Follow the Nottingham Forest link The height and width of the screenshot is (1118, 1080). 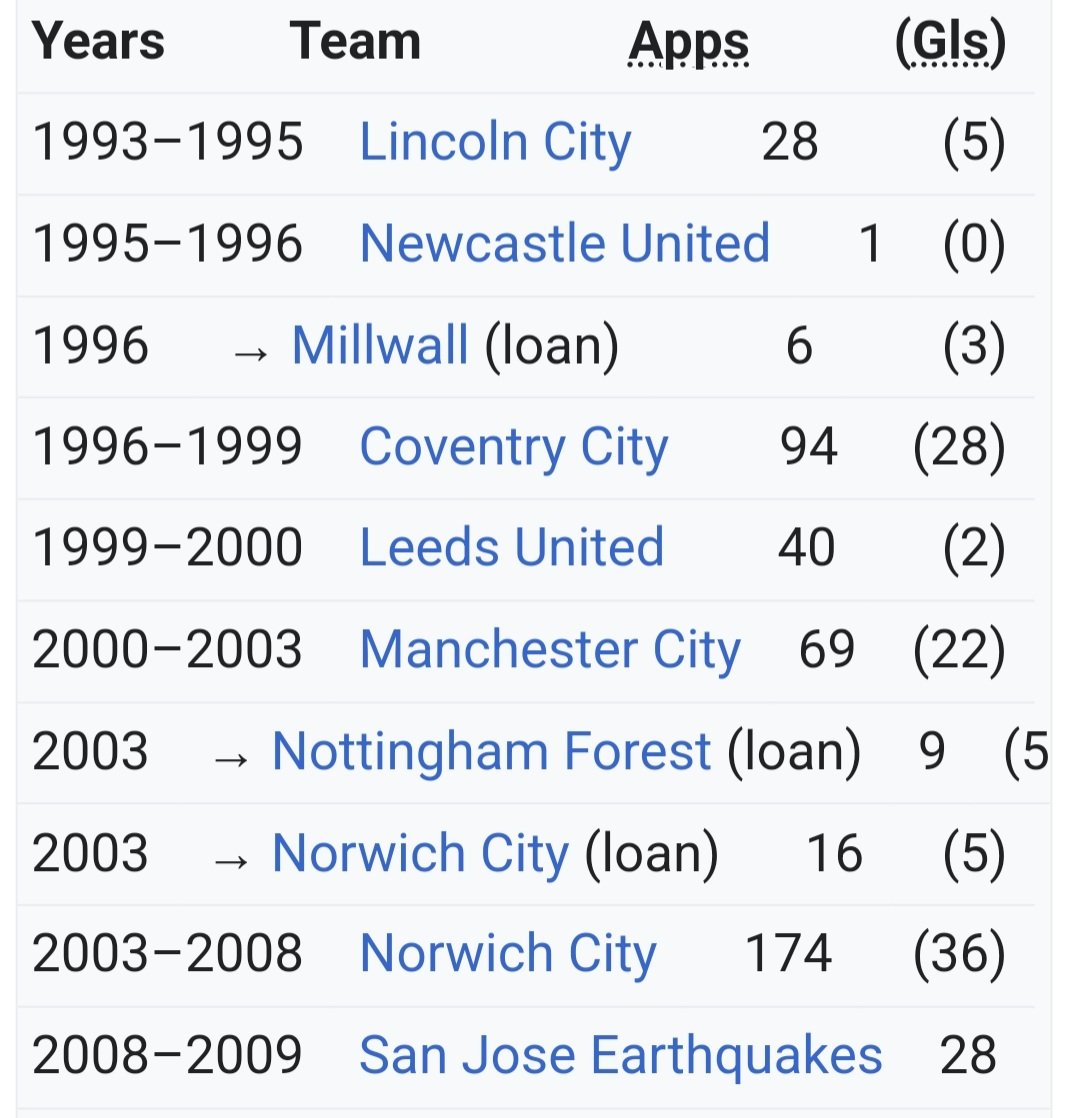tap(491, 752)
